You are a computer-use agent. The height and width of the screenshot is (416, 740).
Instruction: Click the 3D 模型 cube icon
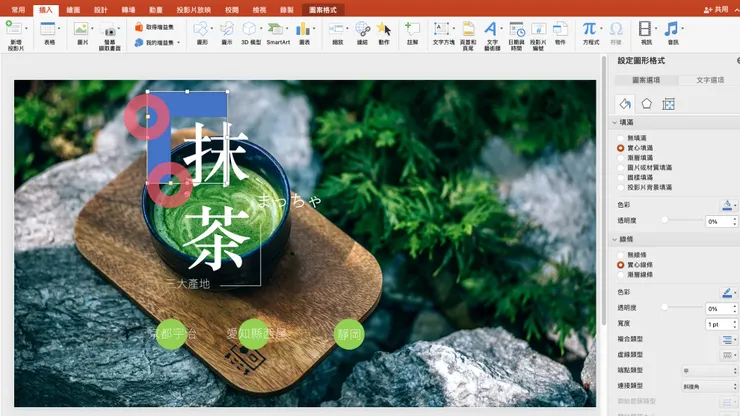(x=249, y=29)
